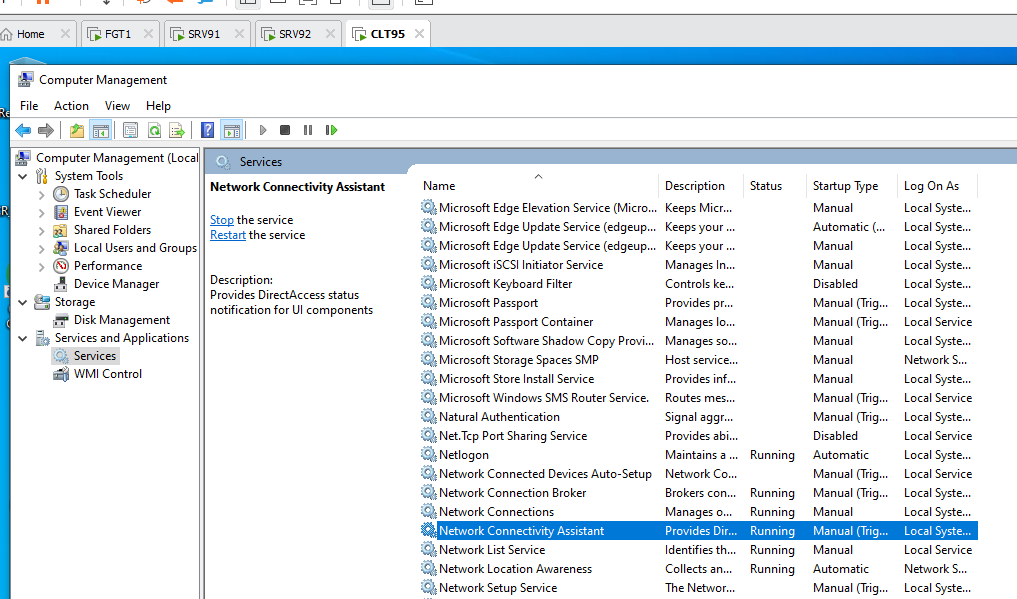Click the Stop the service link
The height and width of the screenshot is (599, 1017).
click(x=222, y=220)
